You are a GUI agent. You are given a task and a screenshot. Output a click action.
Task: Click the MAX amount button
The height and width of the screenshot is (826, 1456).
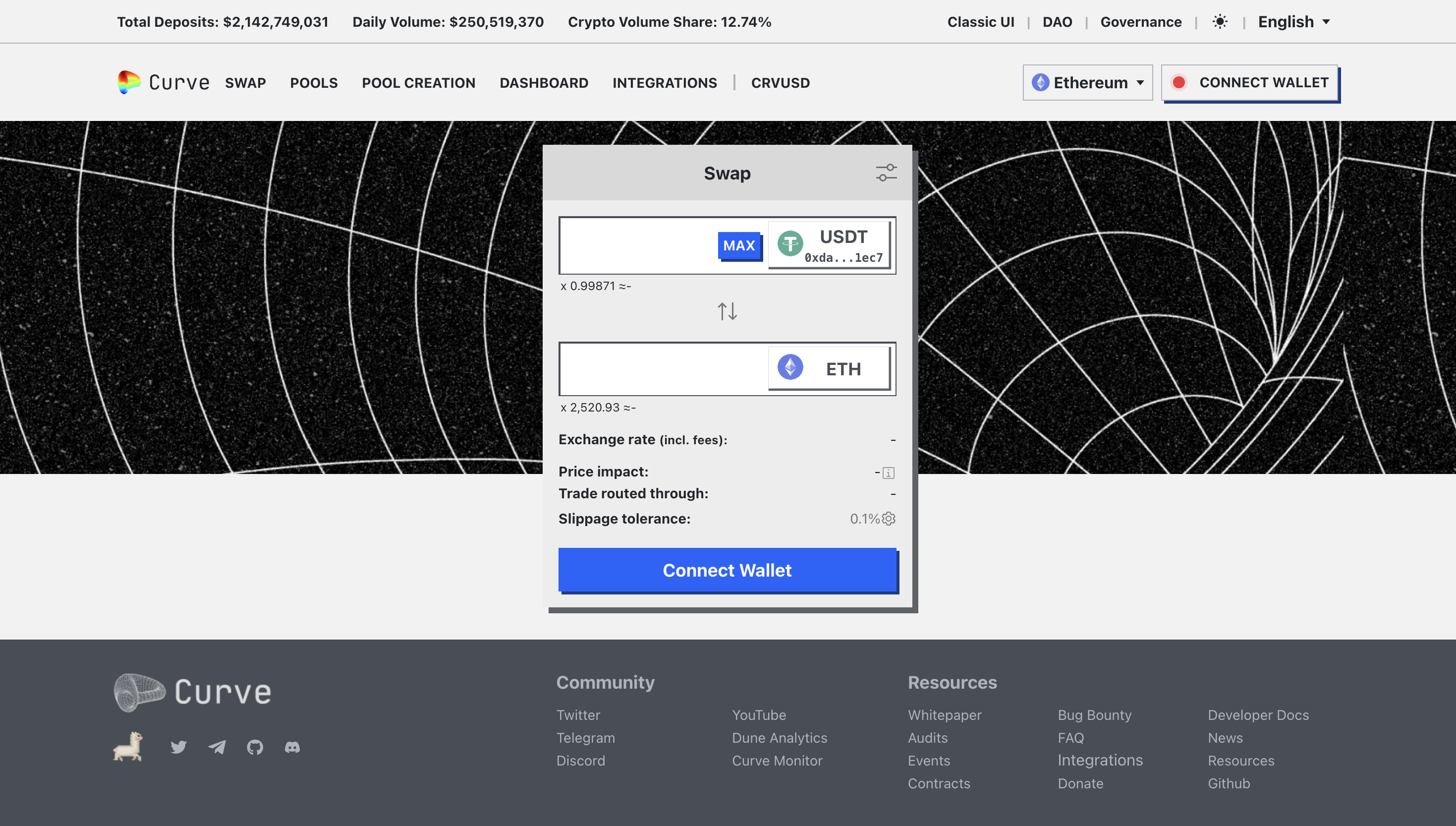coord(739,245)
